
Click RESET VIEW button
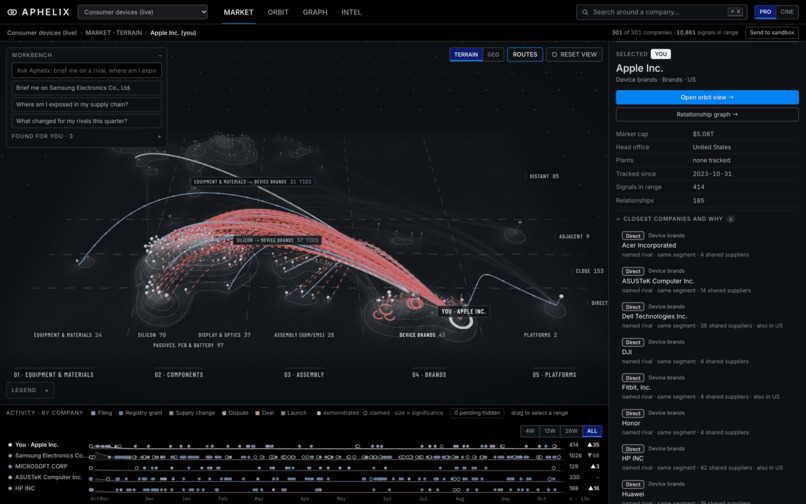pos(574,55)
